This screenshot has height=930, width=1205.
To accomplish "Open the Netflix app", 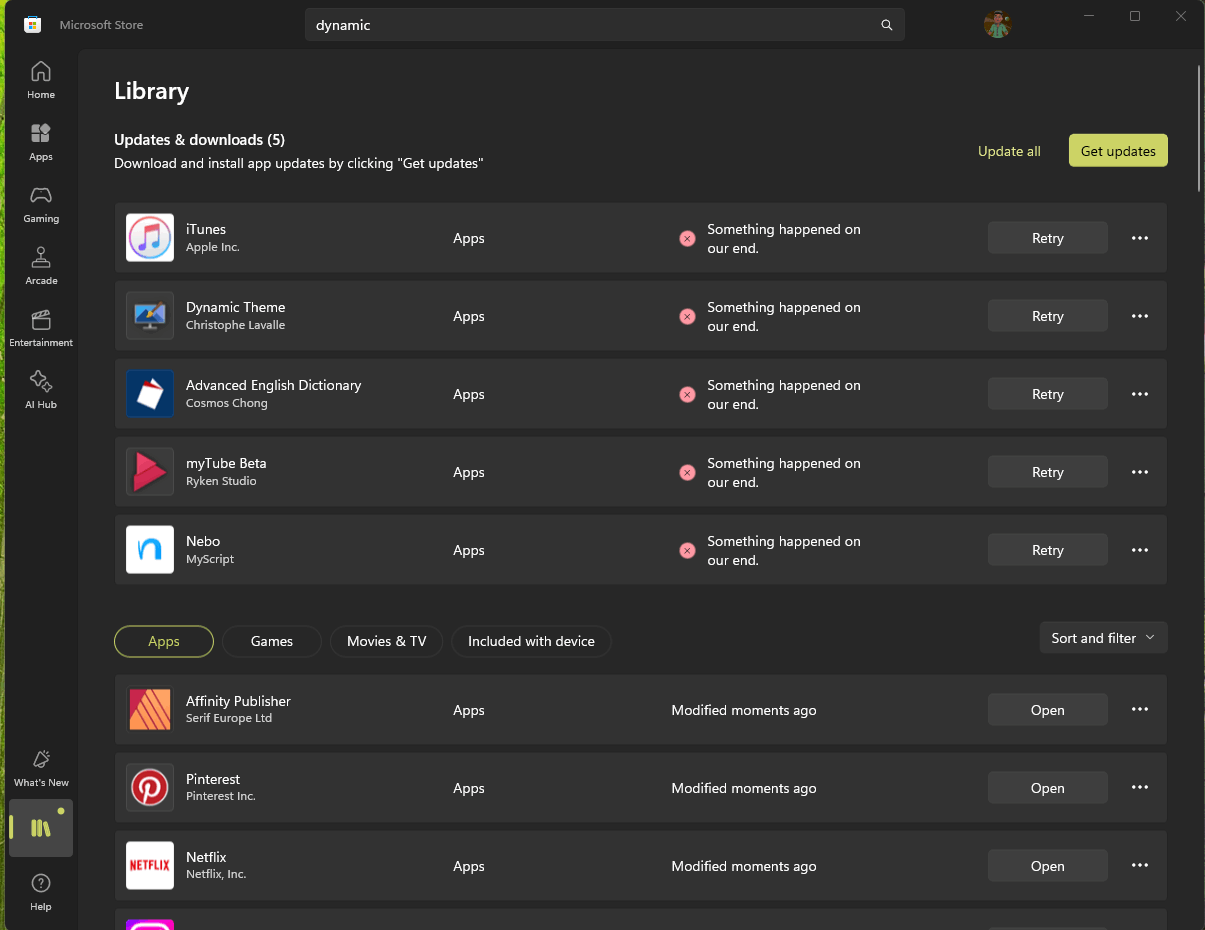I will 1048,866.
